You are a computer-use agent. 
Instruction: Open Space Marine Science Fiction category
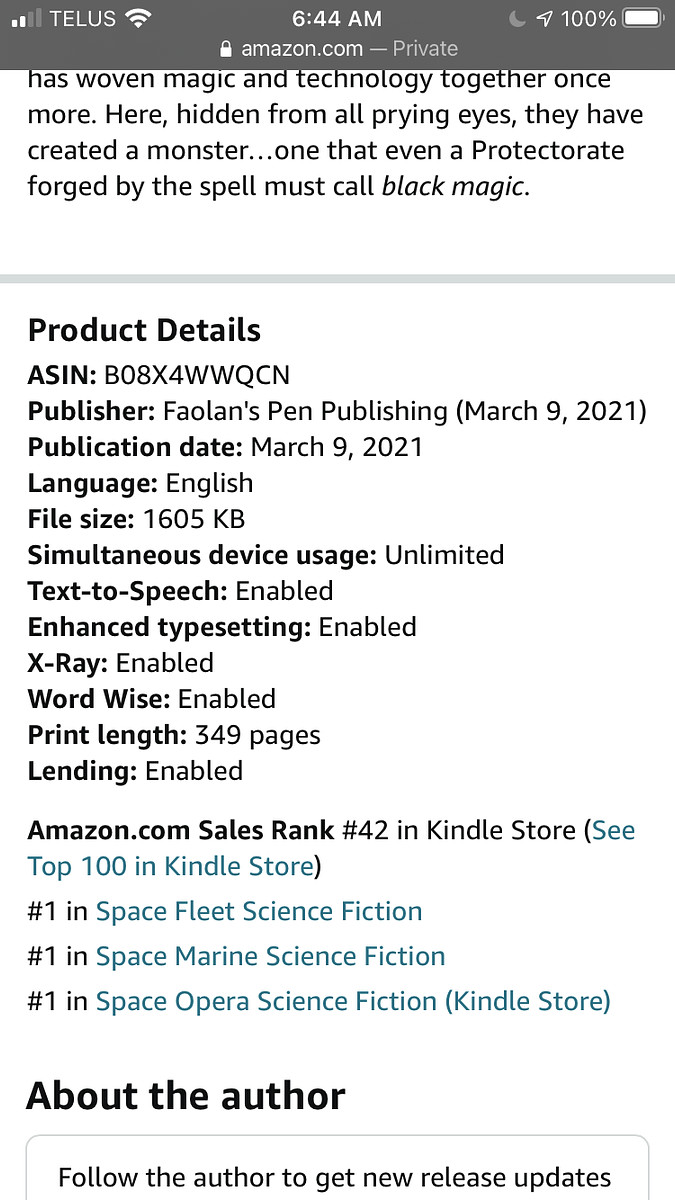click(x=270, y=956)
